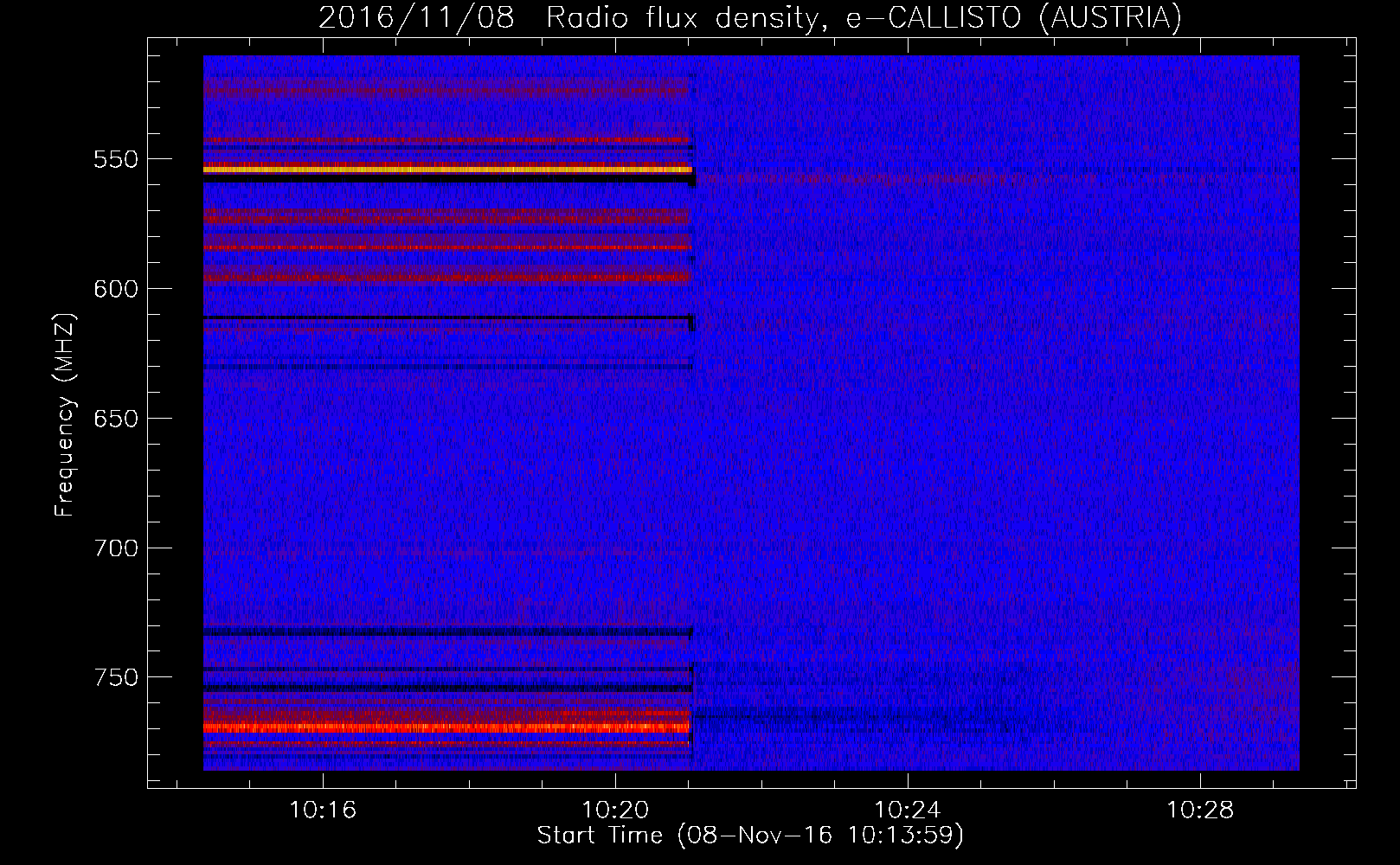Click the 700 frequency tick label
The image size is (1400, 865).
click(x=116, y=548)
